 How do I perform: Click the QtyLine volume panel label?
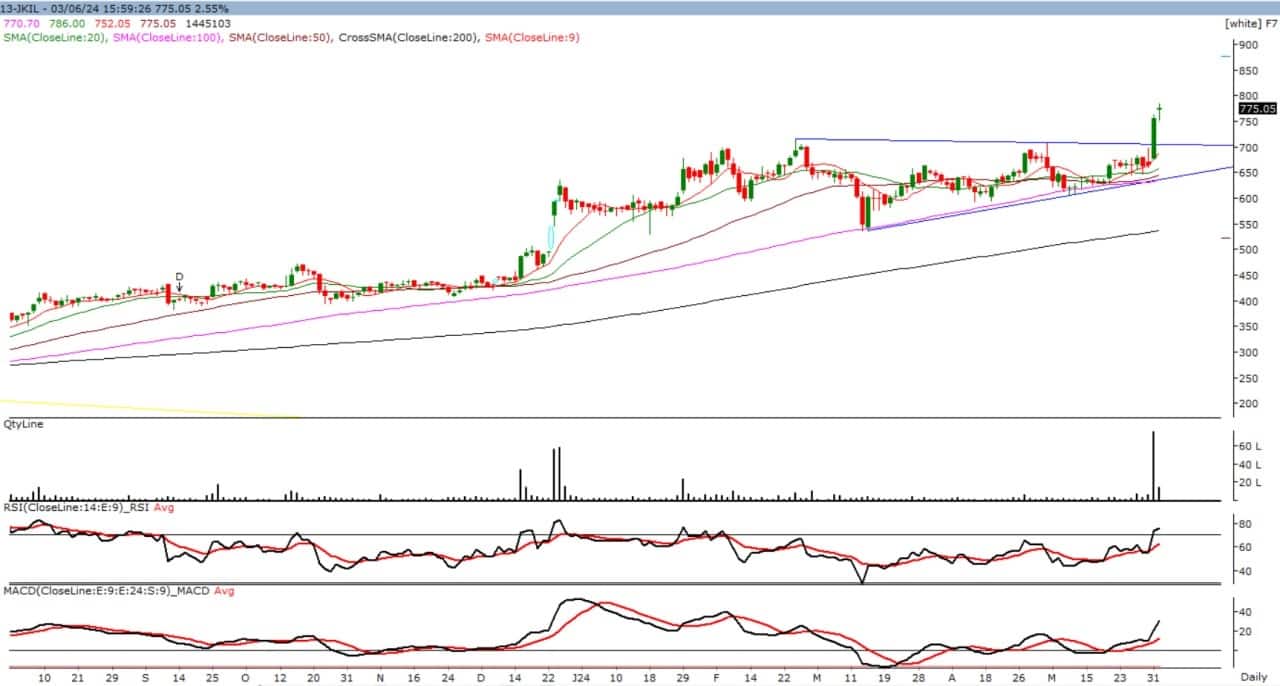pyautogui.click(x=24, y=424)
